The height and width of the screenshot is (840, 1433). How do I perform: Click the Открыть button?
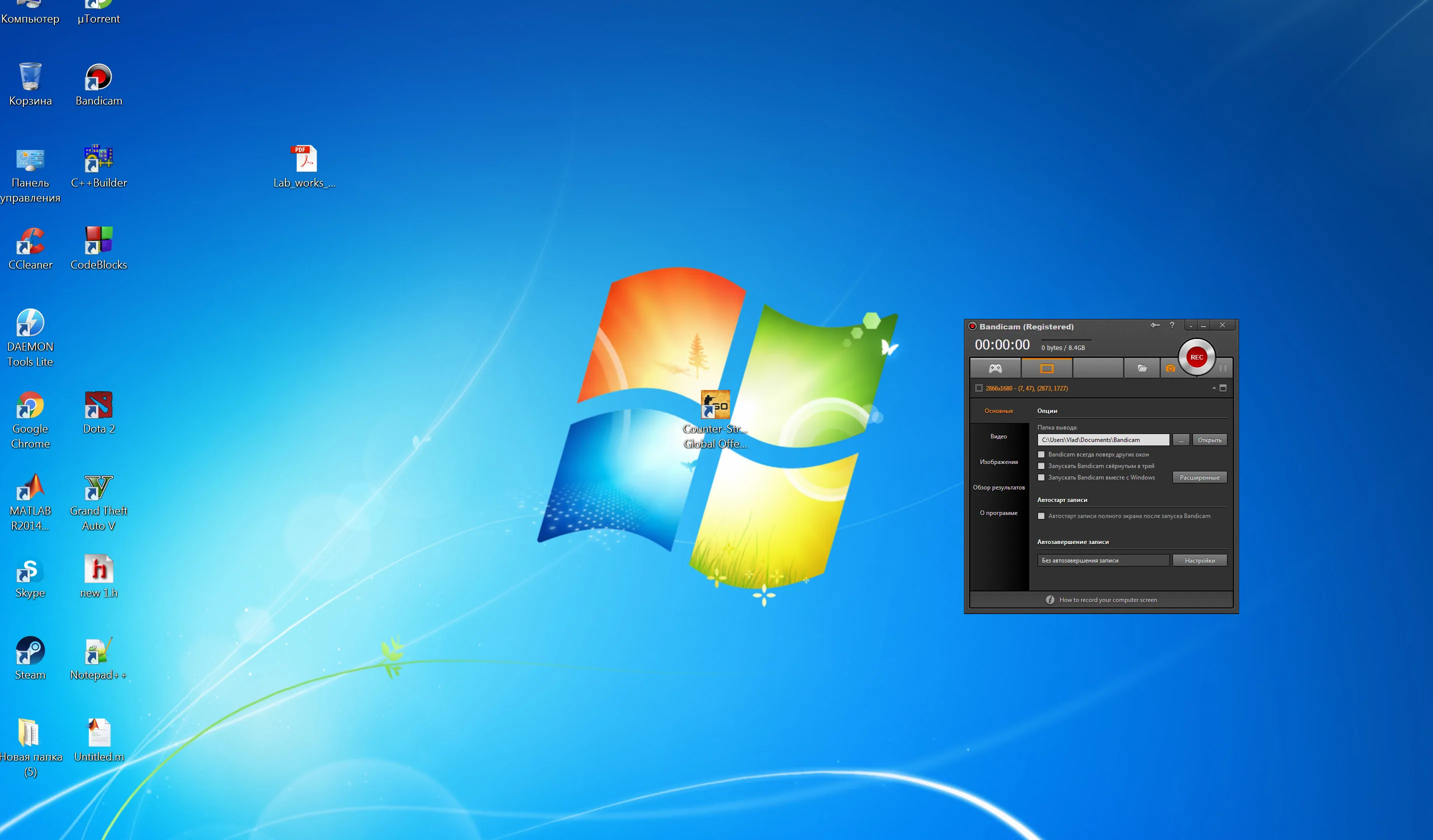pyautogui.click(x=1209, y=439)
